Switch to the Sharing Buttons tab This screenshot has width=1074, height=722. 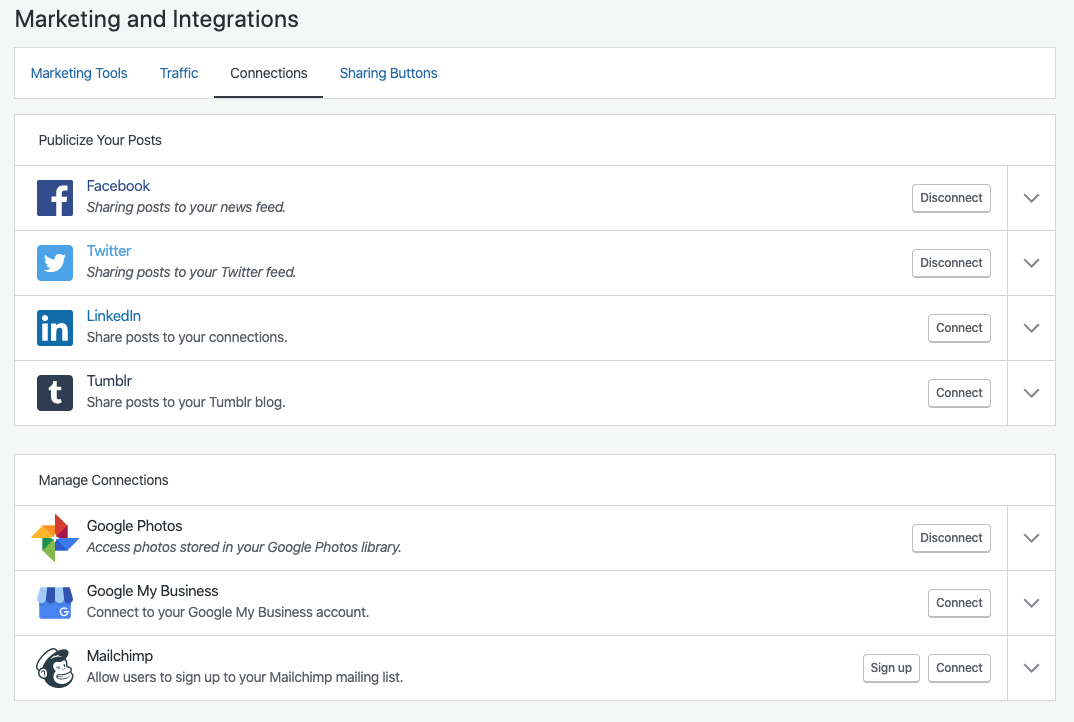pos(388,72)
